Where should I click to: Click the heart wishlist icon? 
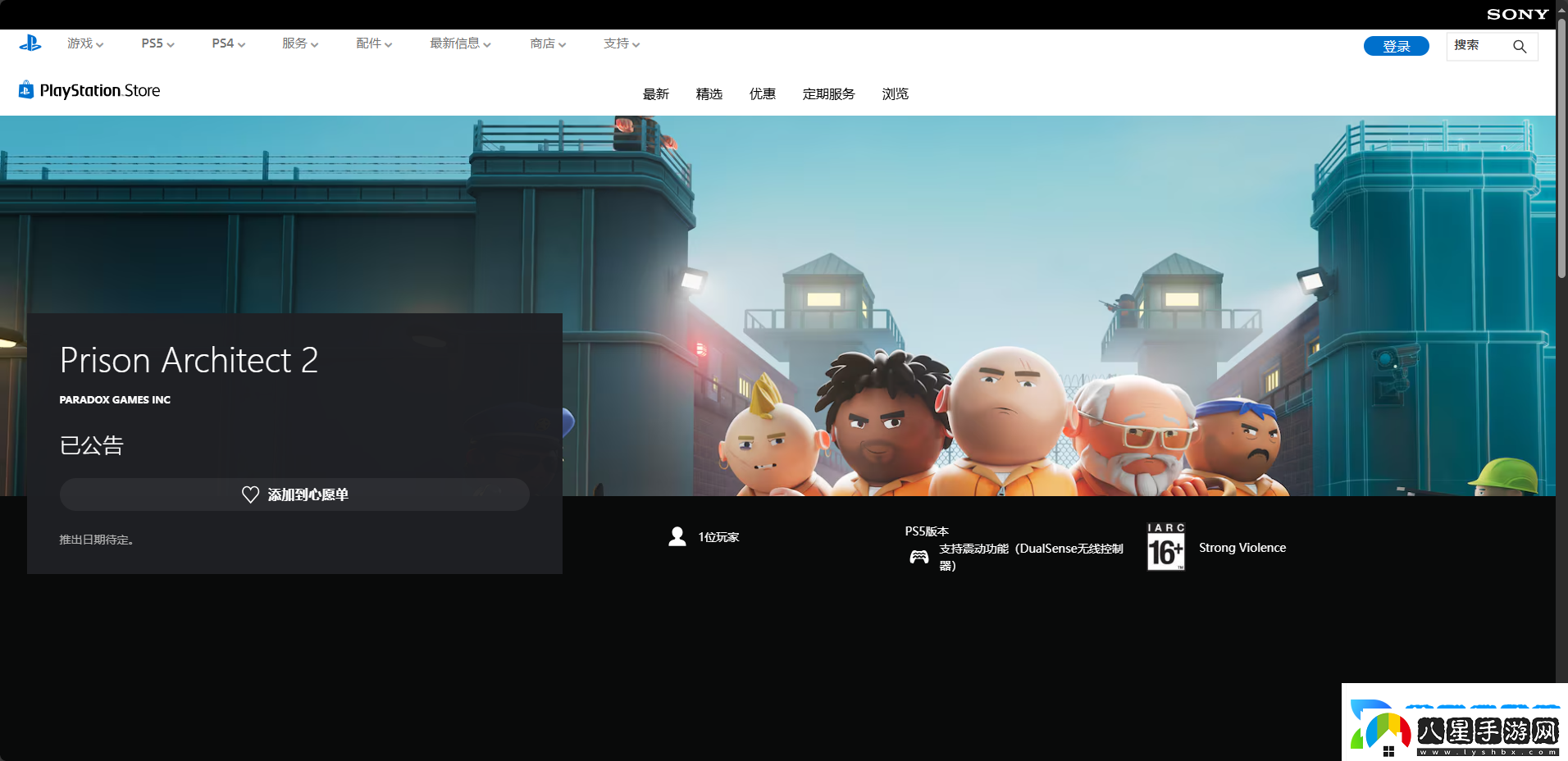(251, 494)
